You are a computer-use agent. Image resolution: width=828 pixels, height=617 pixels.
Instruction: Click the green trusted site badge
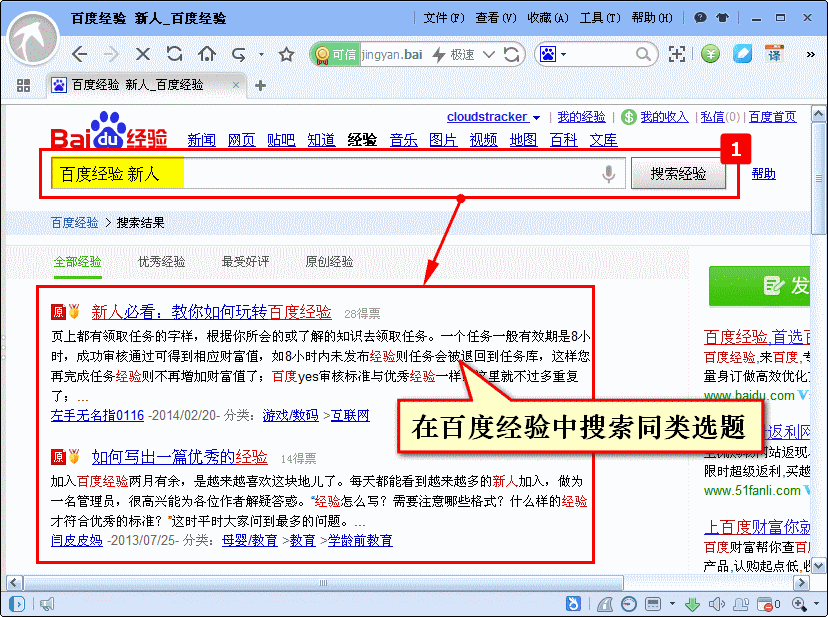click(336, 54)
